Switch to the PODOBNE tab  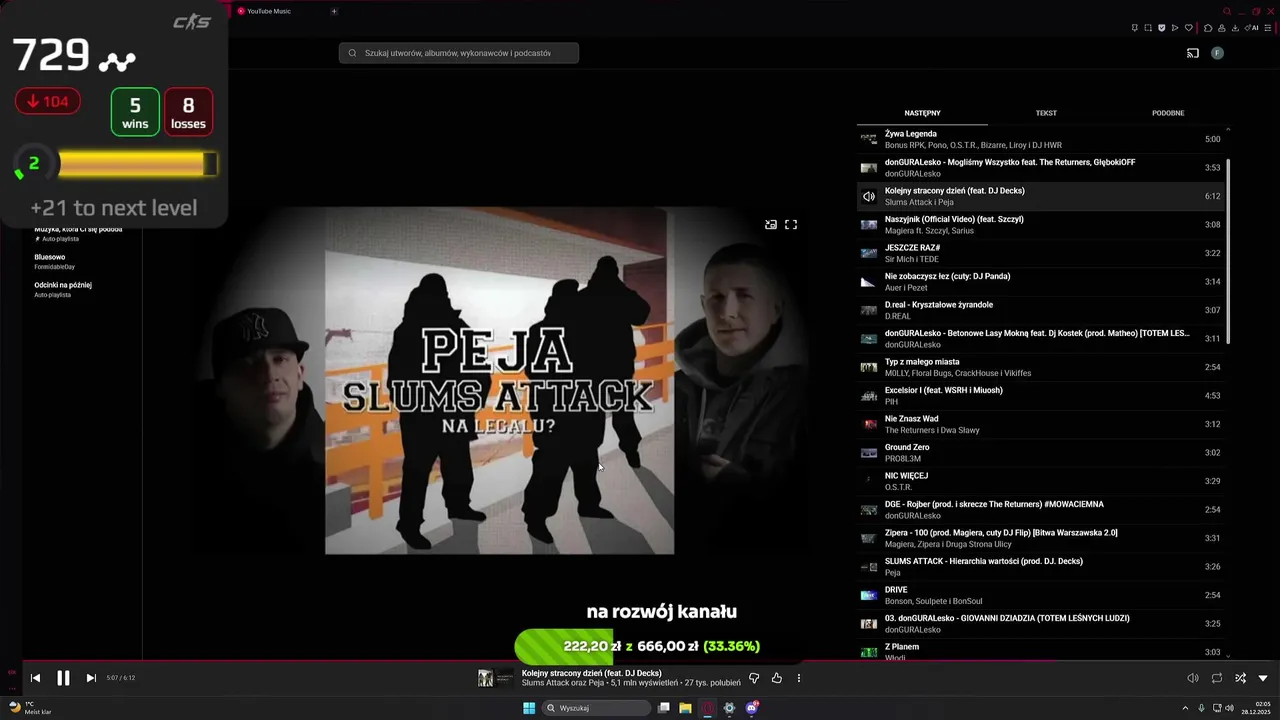click(x=1168, y=113)
